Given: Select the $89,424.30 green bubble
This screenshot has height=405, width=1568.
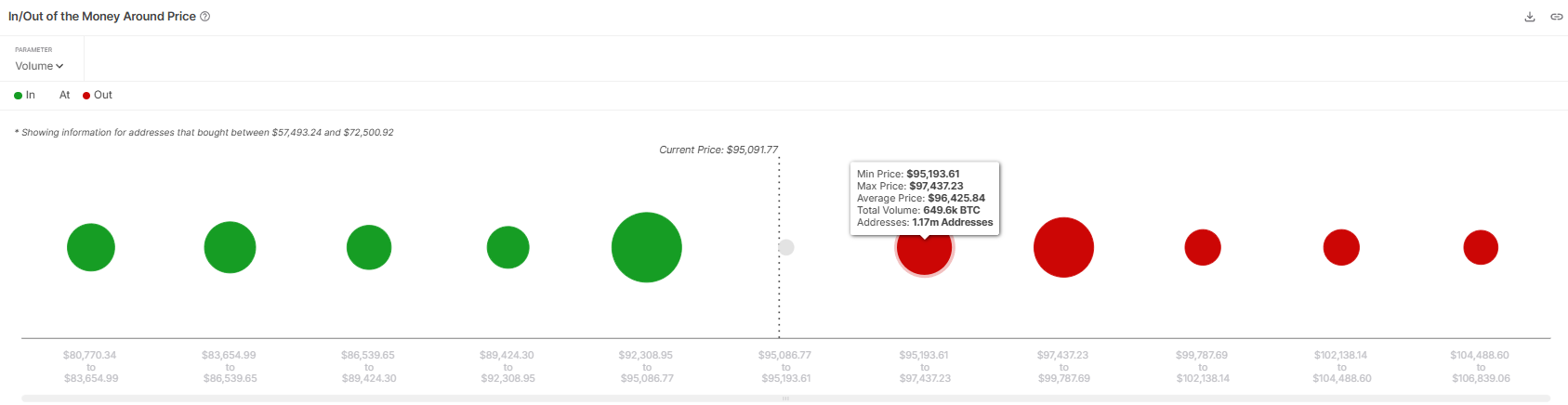Looking at the screenshot, I should point(508,247).
